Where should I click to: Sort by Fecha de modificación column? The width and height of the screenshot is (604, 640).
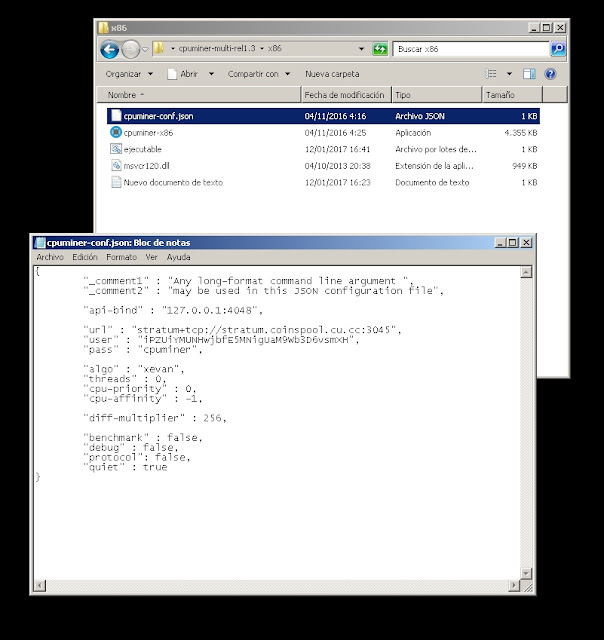[346, 95]
